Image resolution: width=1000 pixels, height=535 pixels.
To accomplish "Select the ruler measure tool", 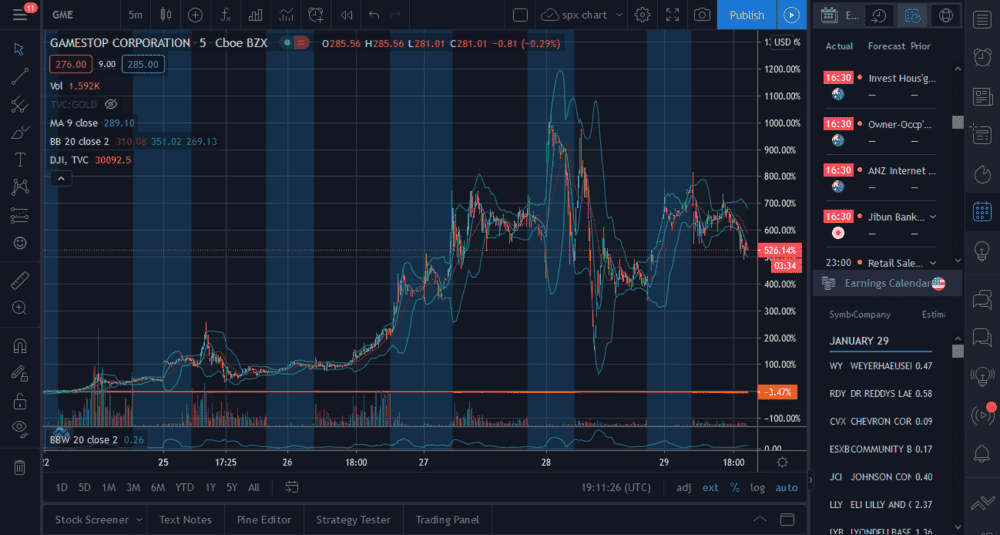I will point(20,280).
